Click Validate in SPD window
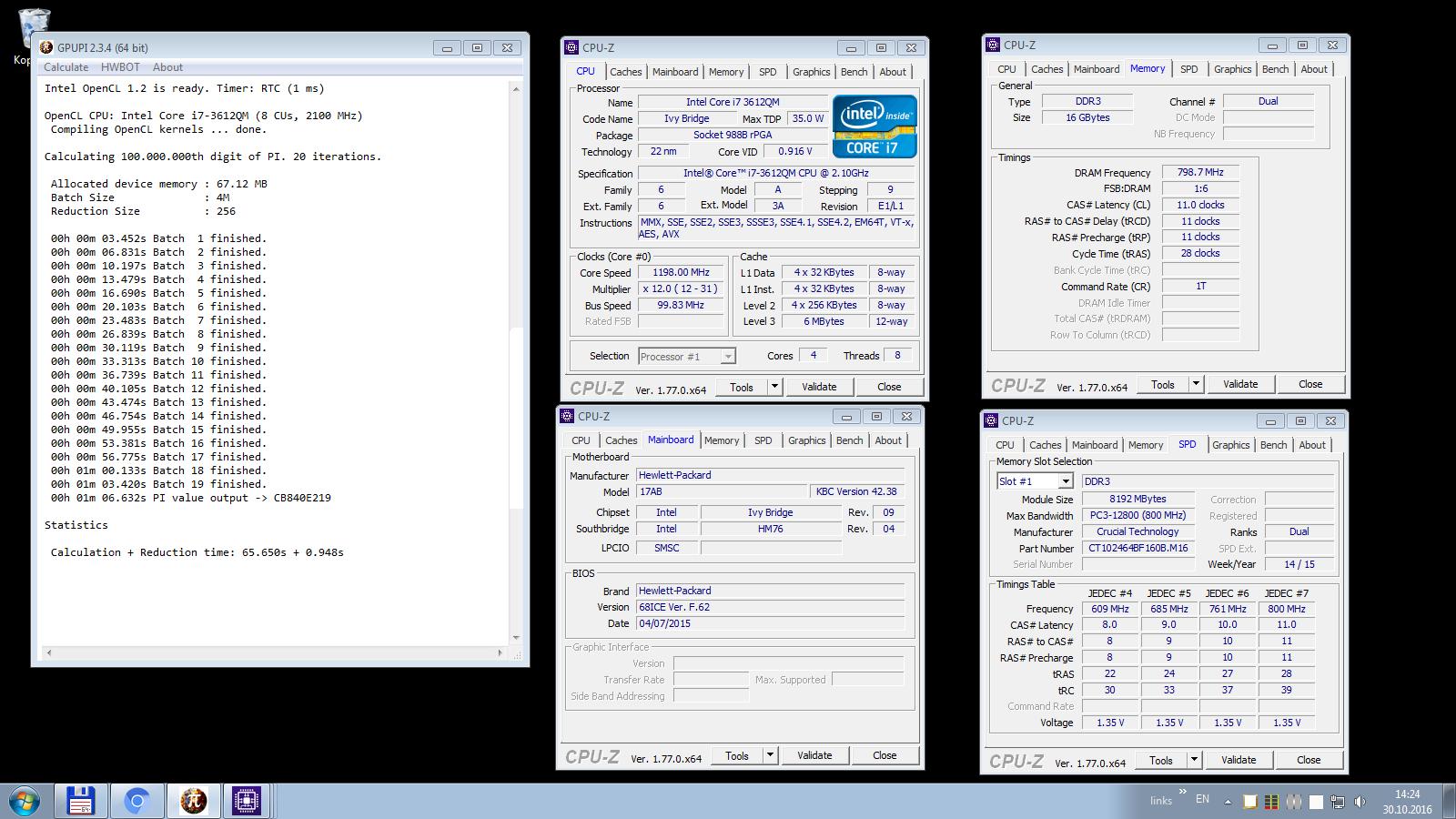The height and width of the screenshot is (819, 1456). [1239, 760]
